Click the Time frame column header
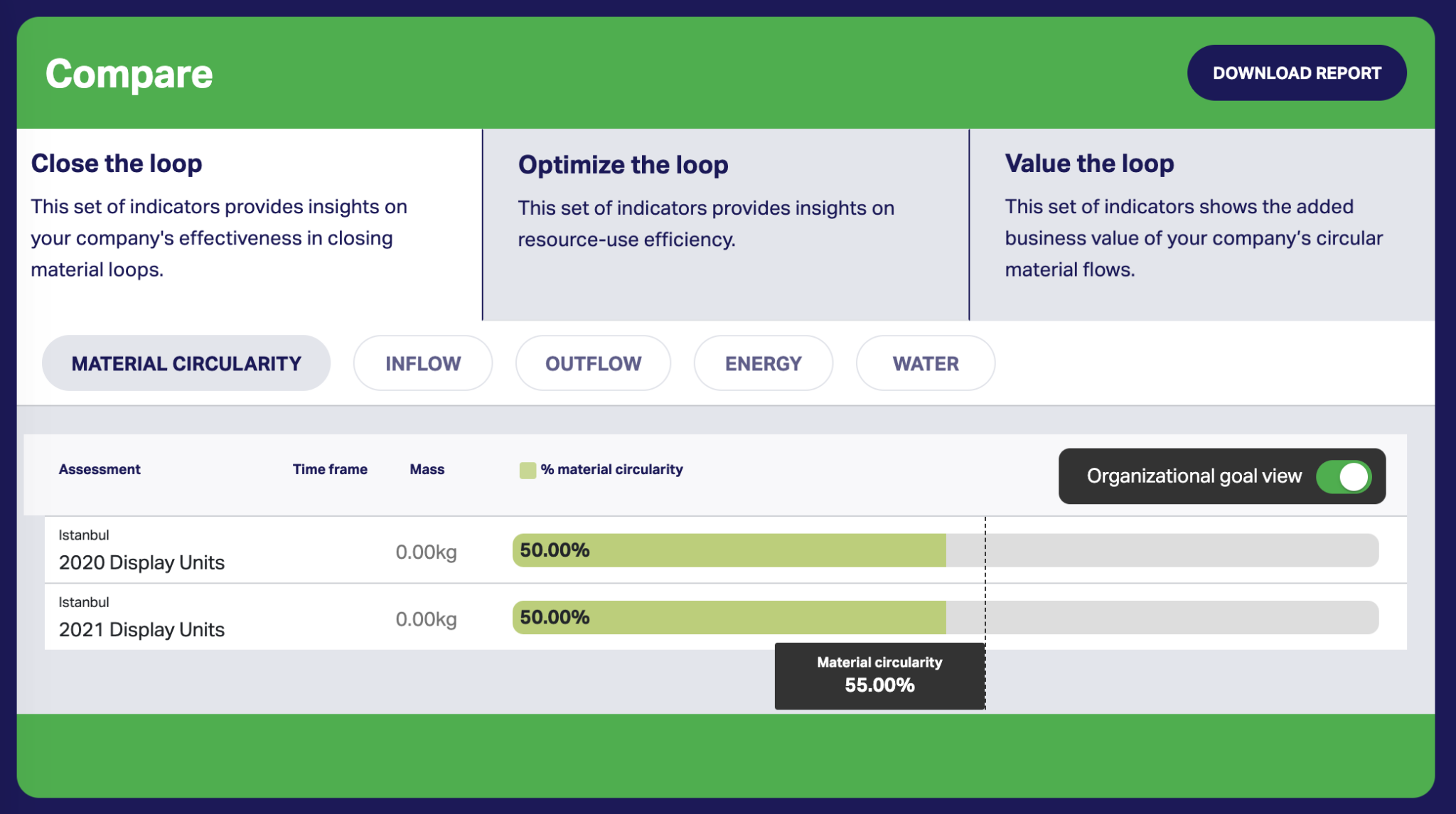1456x814 pixels. pos(329,469)
